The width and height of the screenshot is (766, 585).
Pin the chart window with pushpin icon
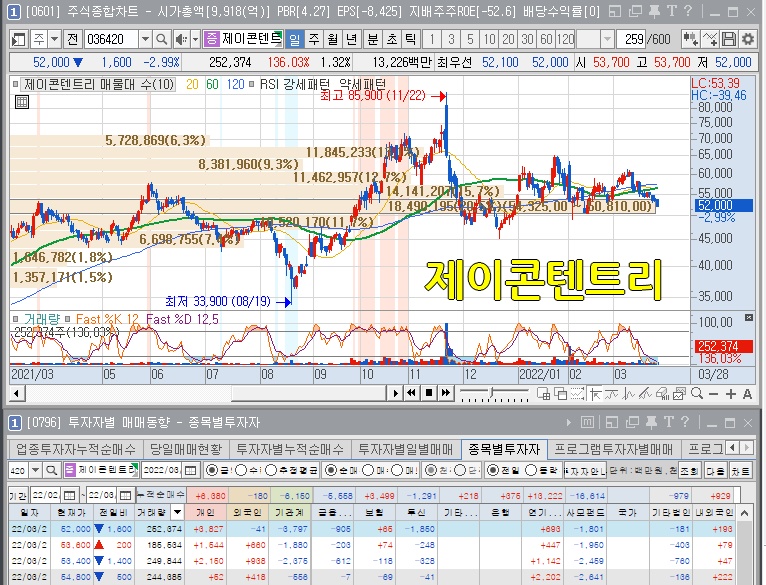(x=654, y=11)
